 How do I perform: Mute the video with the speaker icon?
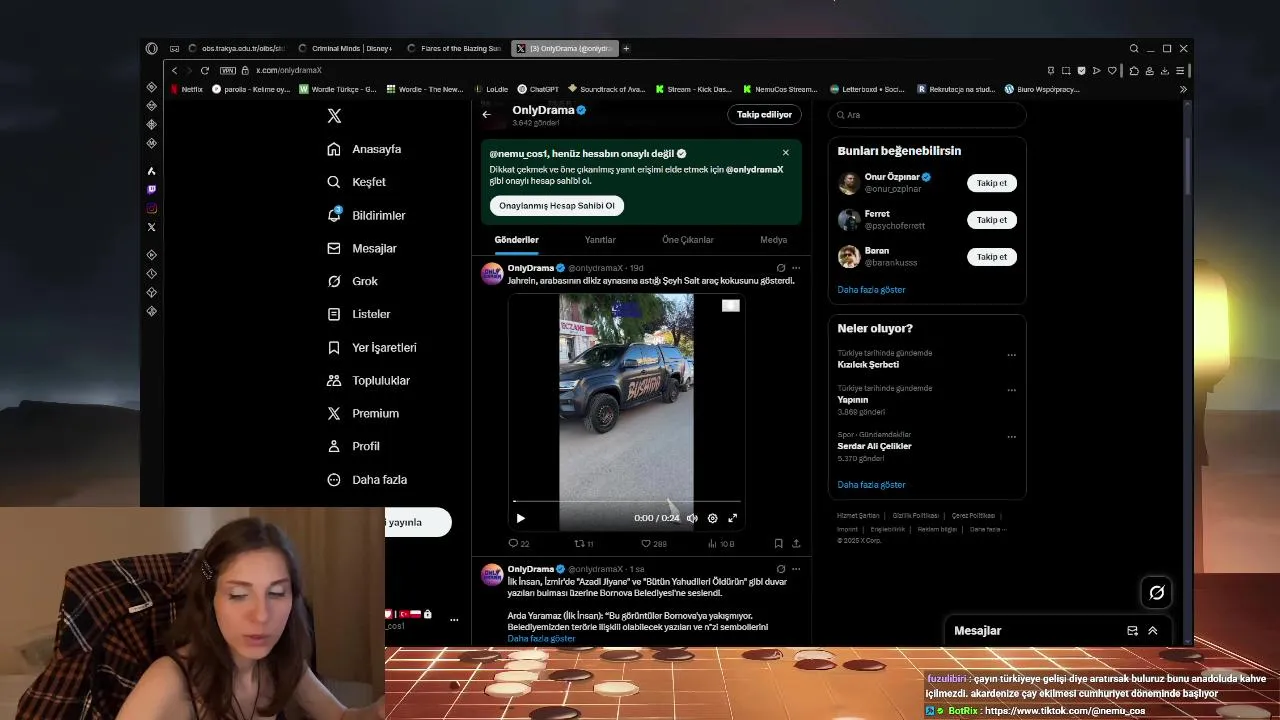pos(692,518)
